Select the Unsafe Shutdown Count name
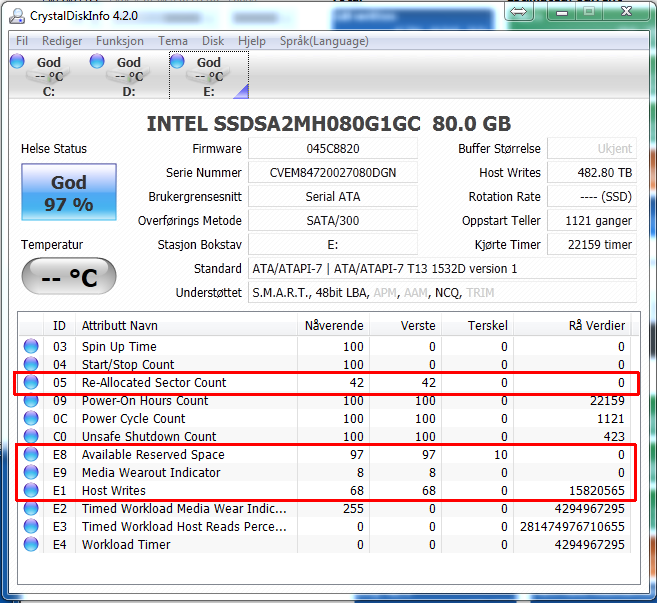 click(149, 437)
